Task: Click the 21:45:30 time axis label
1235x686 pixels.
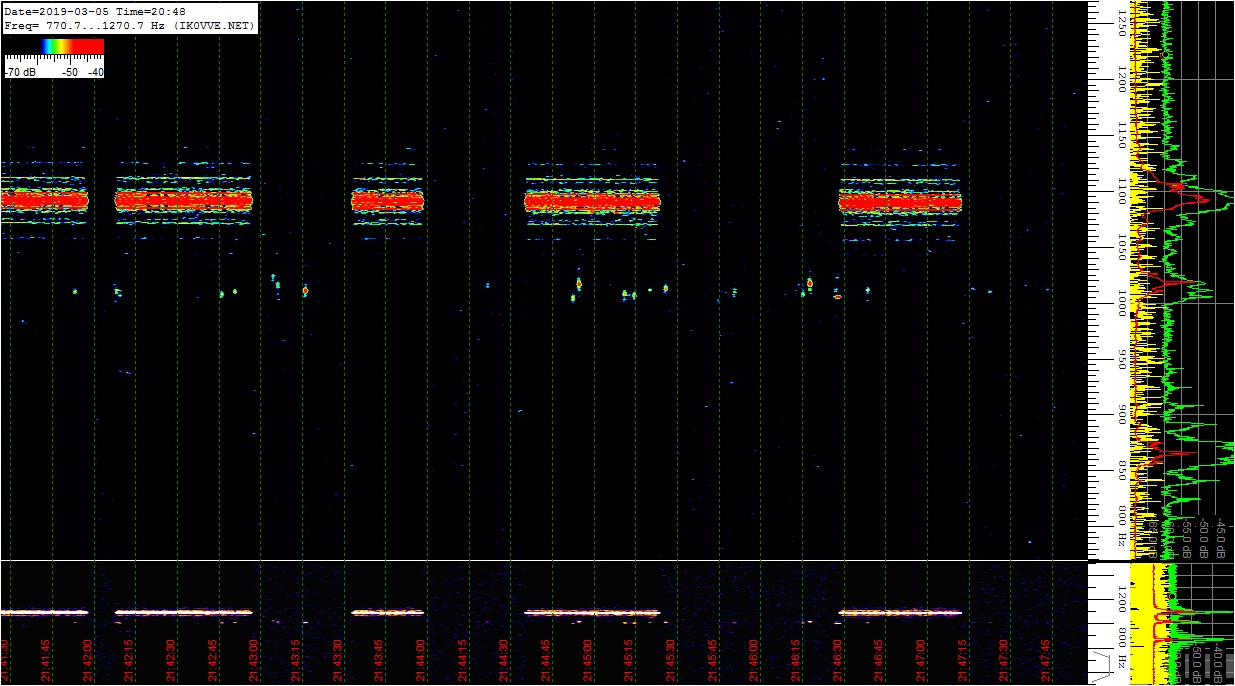Action: coord(670,658)
